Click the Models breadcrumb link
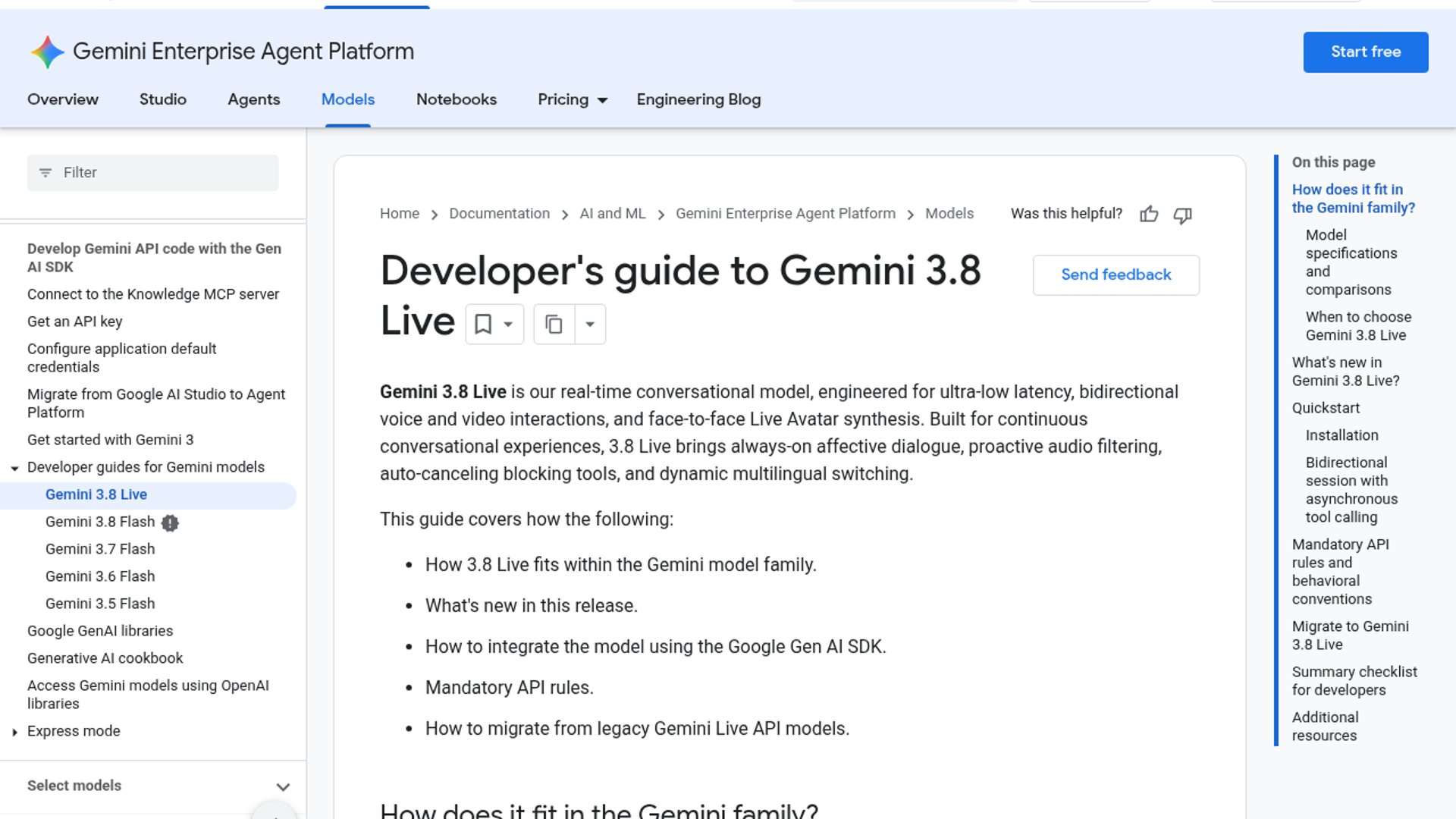The height and width of the screenshot is (819, 1456). [949, 214]
